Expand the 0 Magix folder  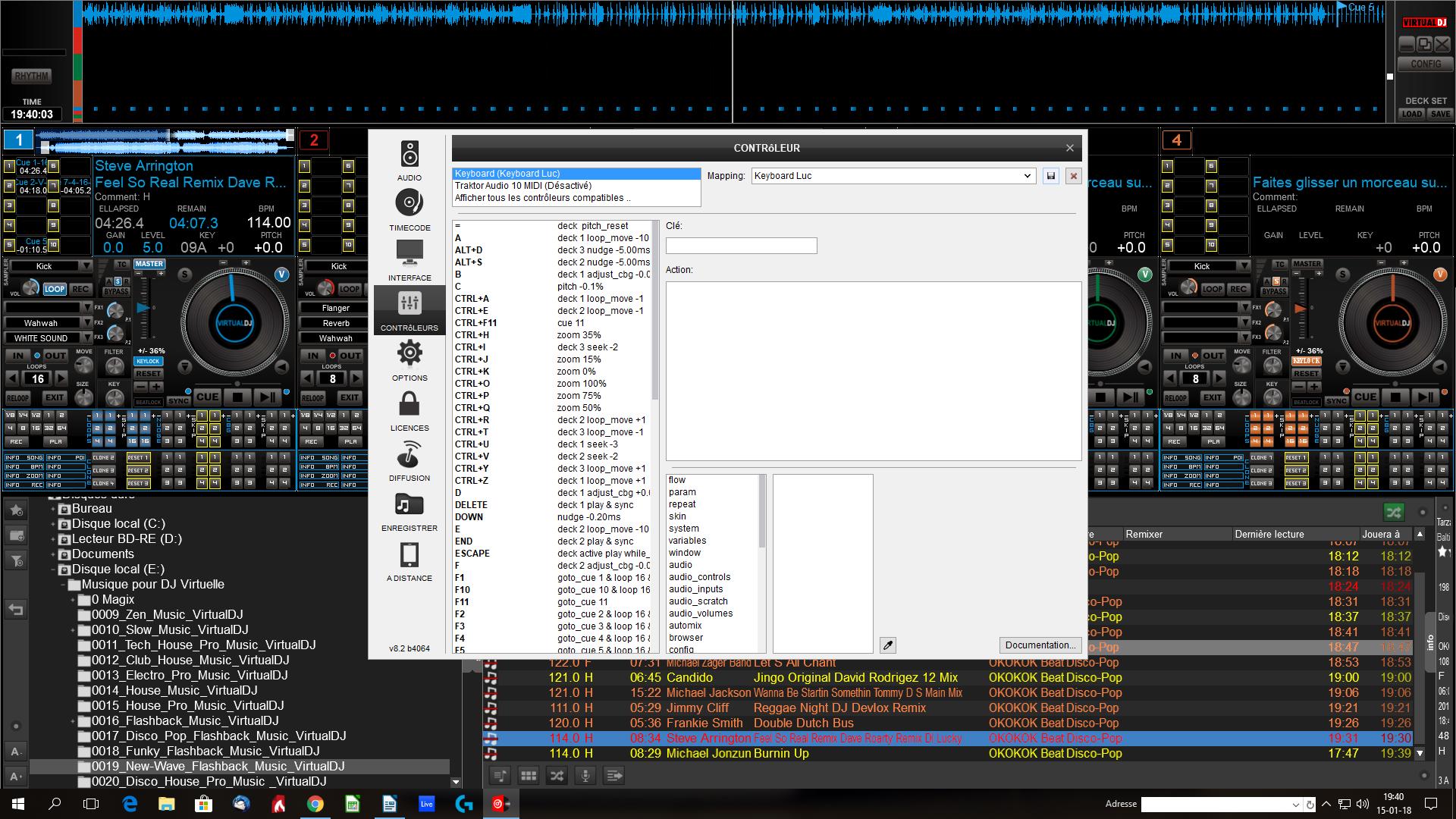[74, 600]
